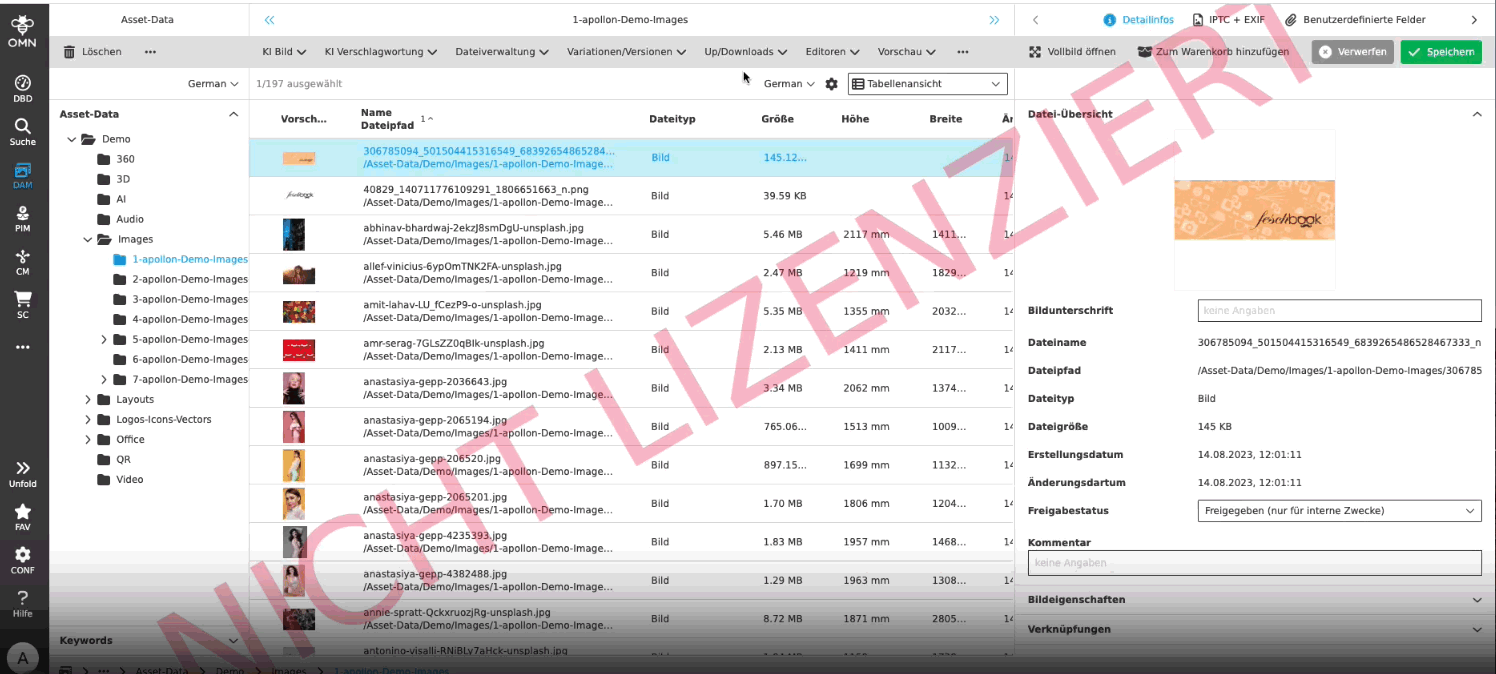
Task: Open the CONF configuration
Action: [22, 560]
